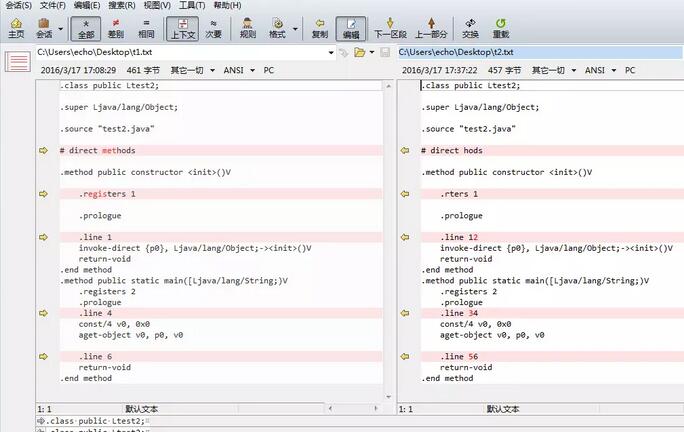The width and height of the screenshot is (684, 432).
Task: Toggle 全部 (show all) view filter
Action: [x=86, y=27]
